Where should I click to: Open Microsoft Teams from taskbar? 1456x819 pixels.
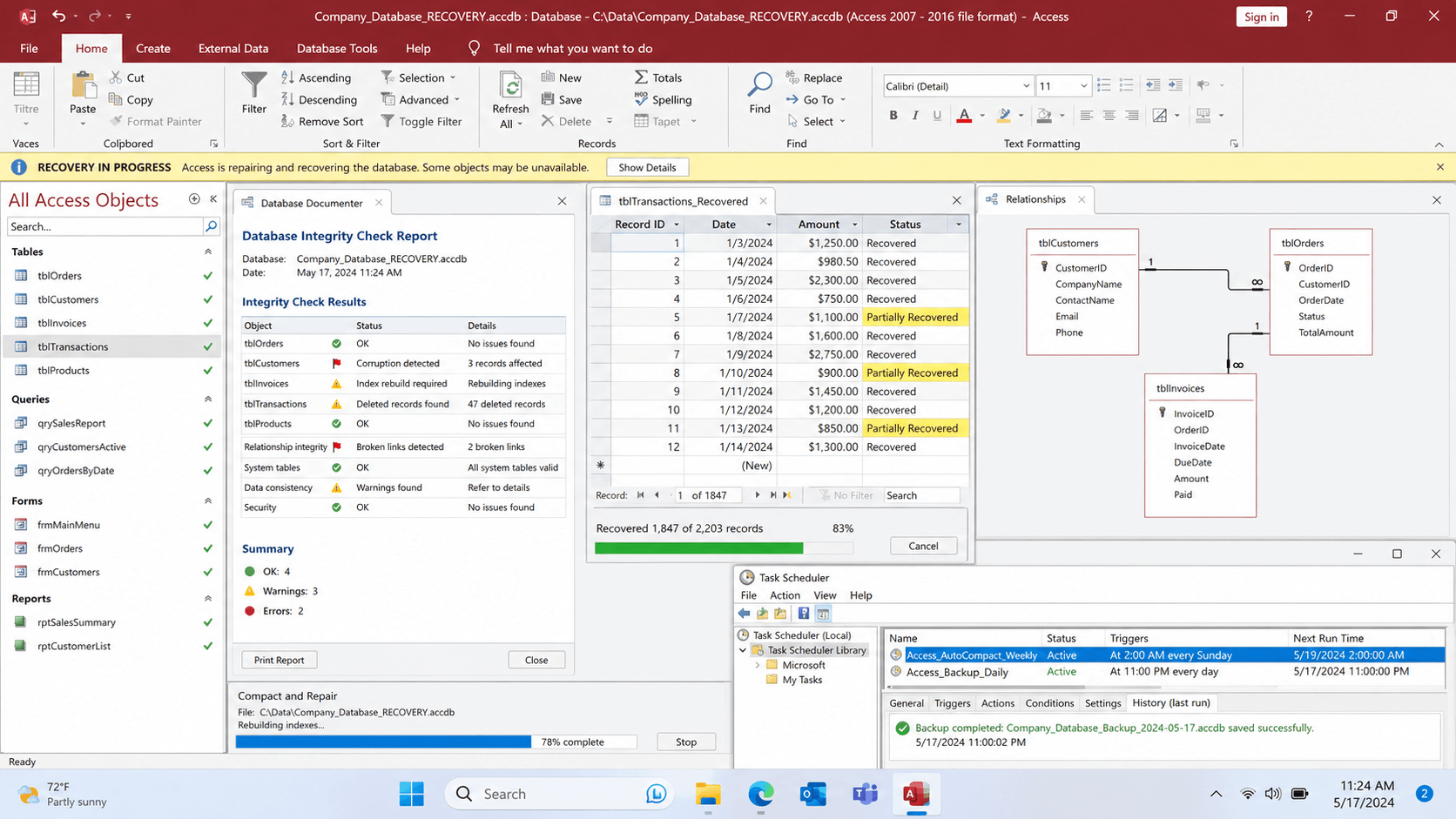(x=865, y=794)
